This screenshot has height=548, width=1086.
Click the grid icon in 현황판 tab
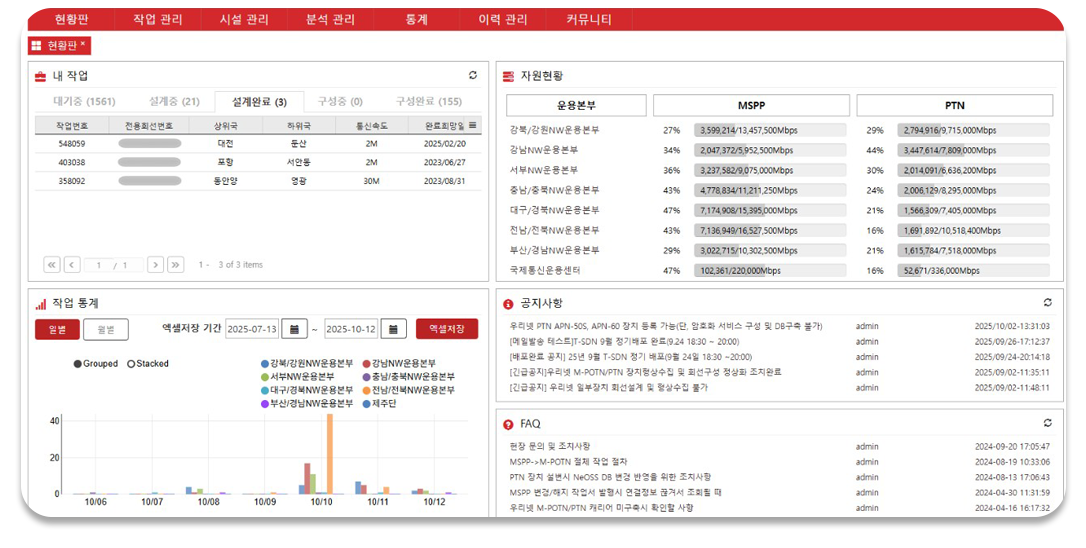(36, 46)
